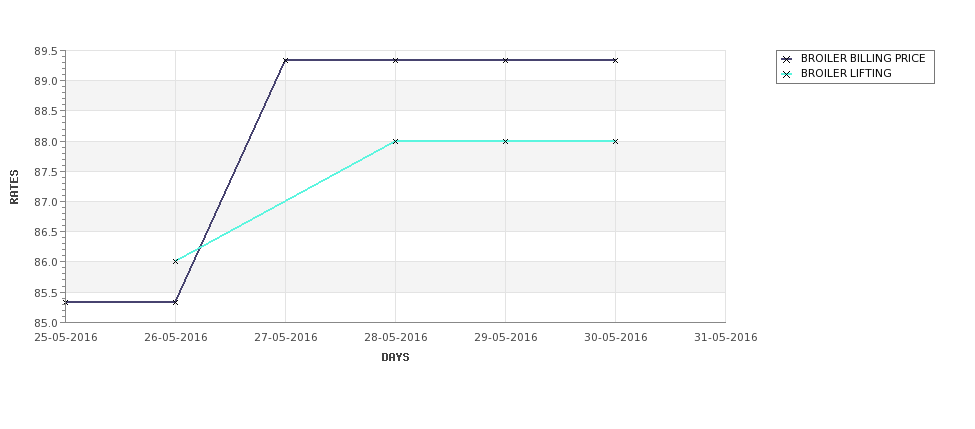Select the broiler lifting marker at 29-05-2016
Screen dimensions: 975x429
pyautogui.click(x=506, y=141)
